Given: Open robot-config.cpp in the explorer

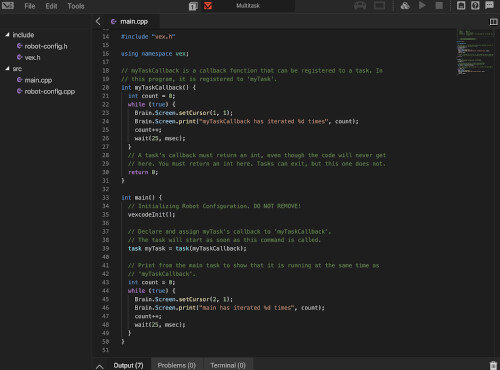Looking at the screenshot, I should [50, 91].
